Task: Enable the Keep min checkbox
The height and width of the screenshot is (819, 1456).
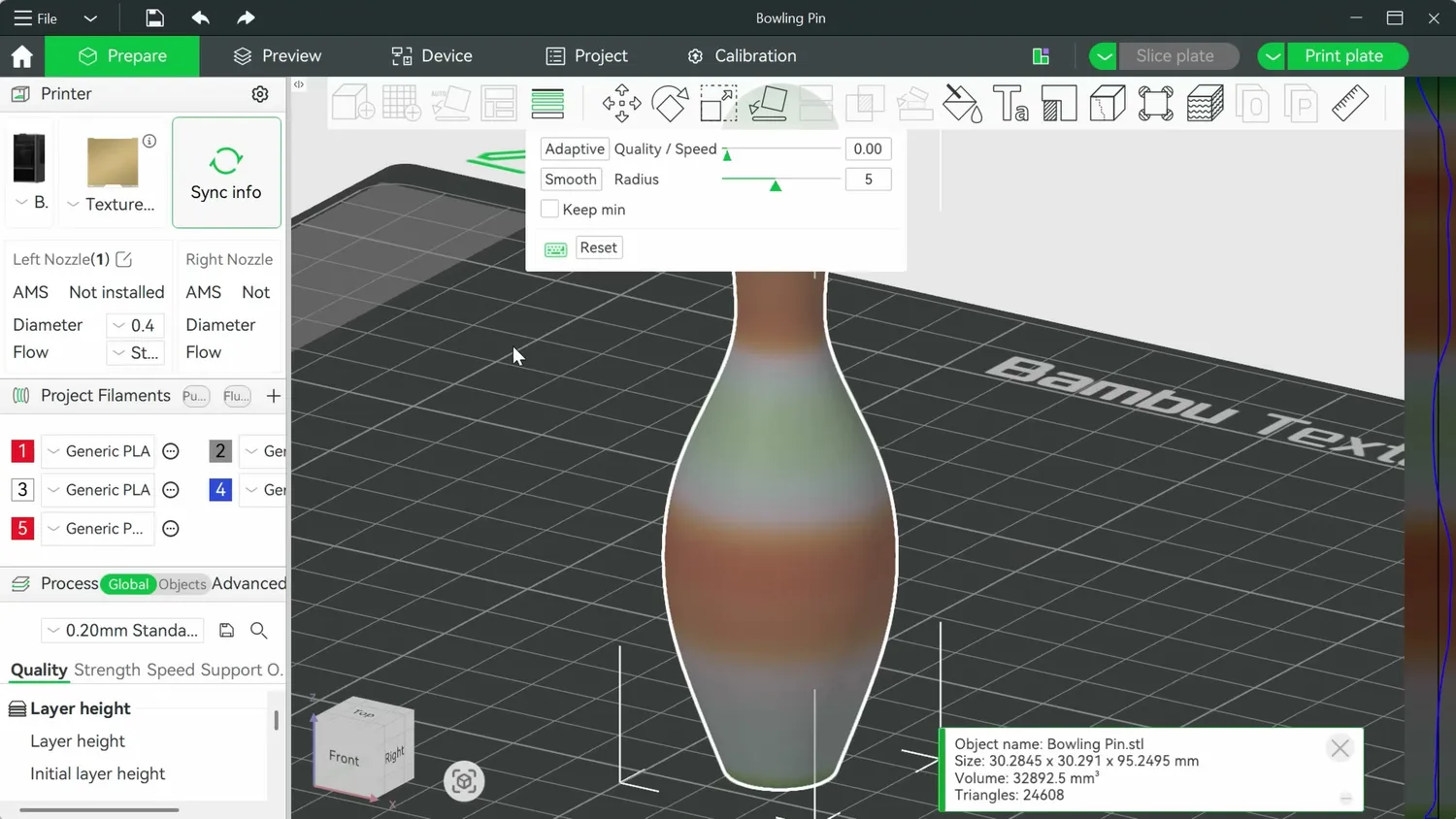Action: (x=549, y=209)
